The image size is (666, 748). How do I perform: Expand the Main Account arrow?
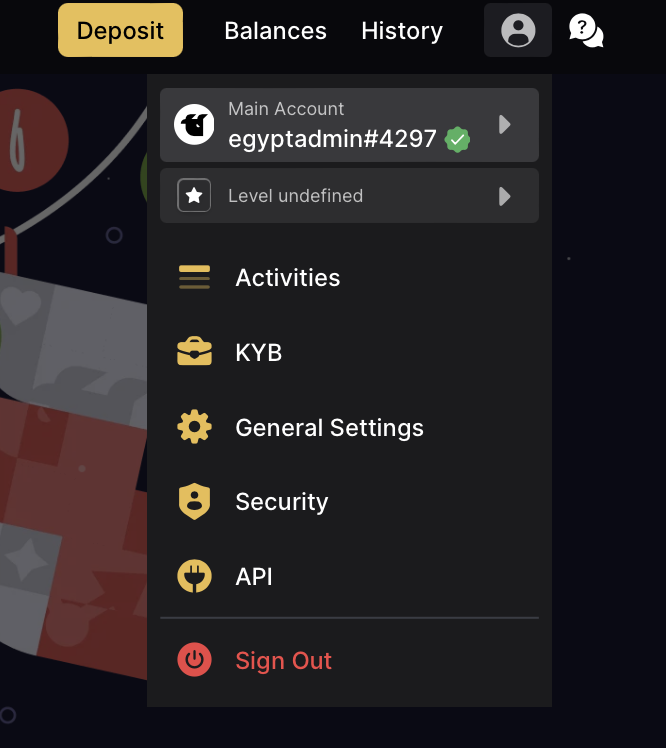coord(504,125)
